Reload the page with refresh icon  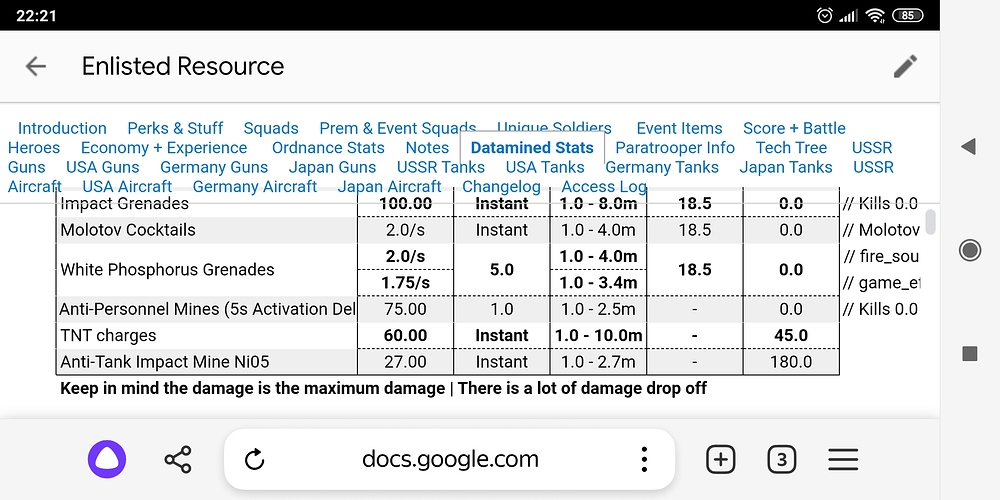[254, 459]
